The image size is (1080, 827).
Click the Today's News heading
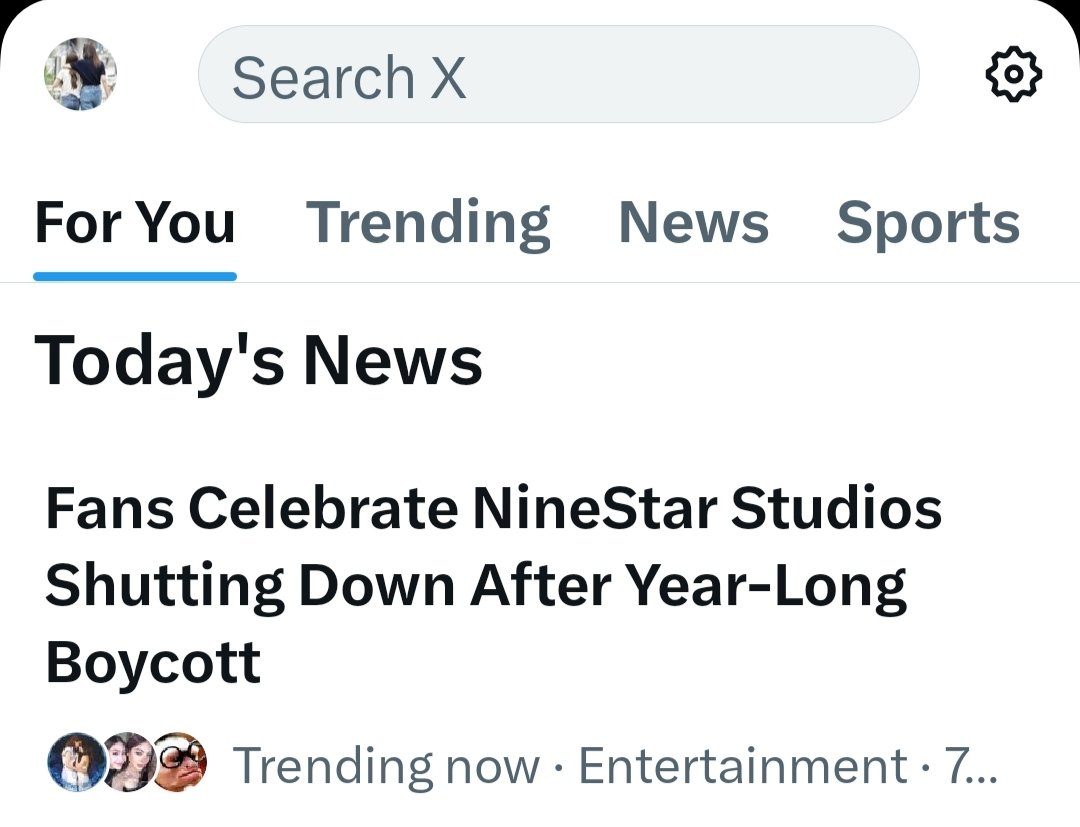[258, 362]
